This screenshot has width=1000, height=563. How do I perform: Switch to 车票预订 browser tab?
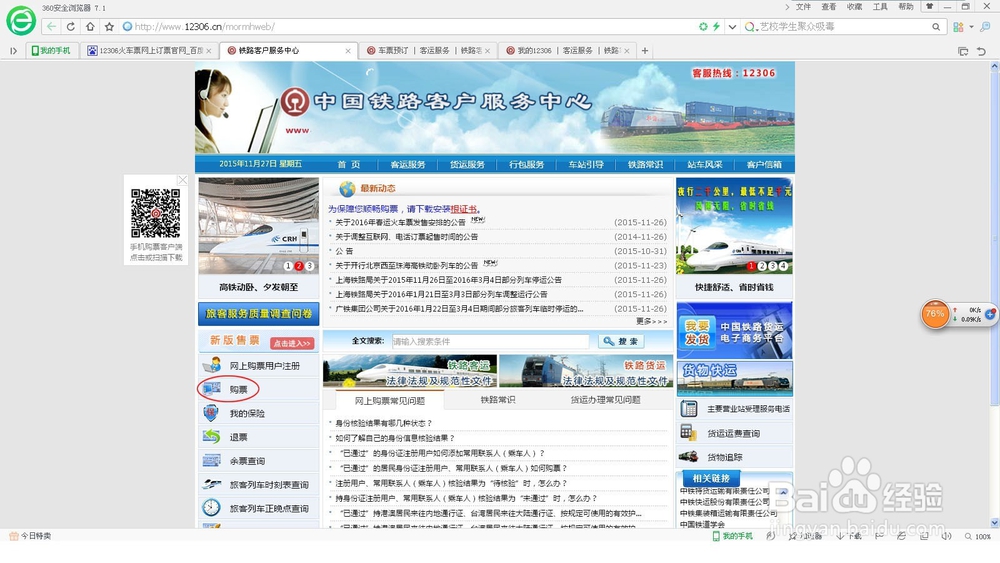pos(428,50)
